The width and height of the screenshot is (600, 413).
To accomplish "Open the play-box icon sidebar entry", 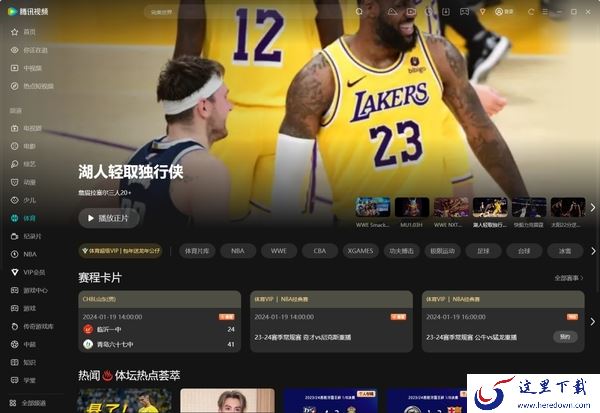I will click(26, 68).
